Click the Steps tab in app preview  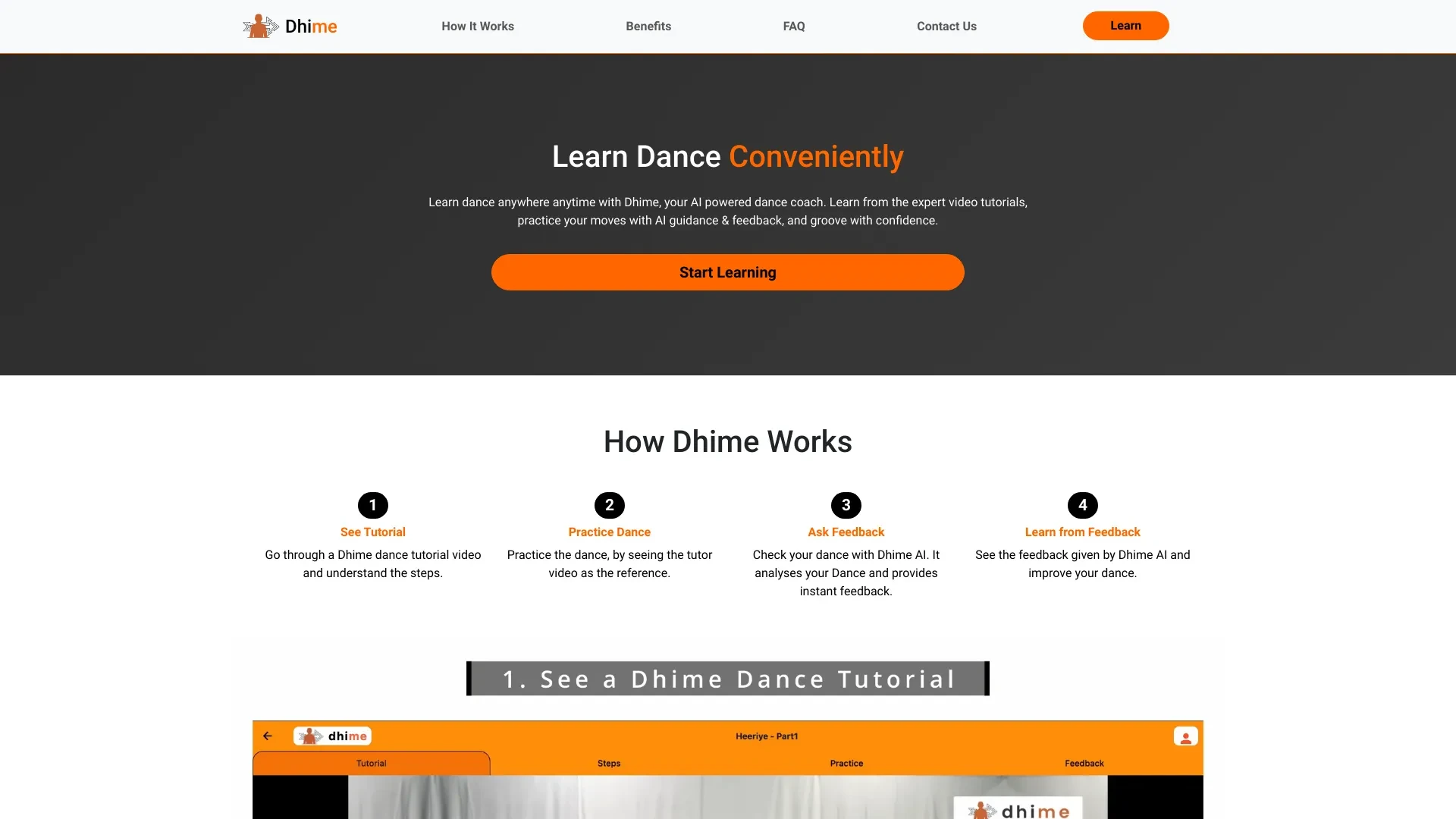point(608,763)
